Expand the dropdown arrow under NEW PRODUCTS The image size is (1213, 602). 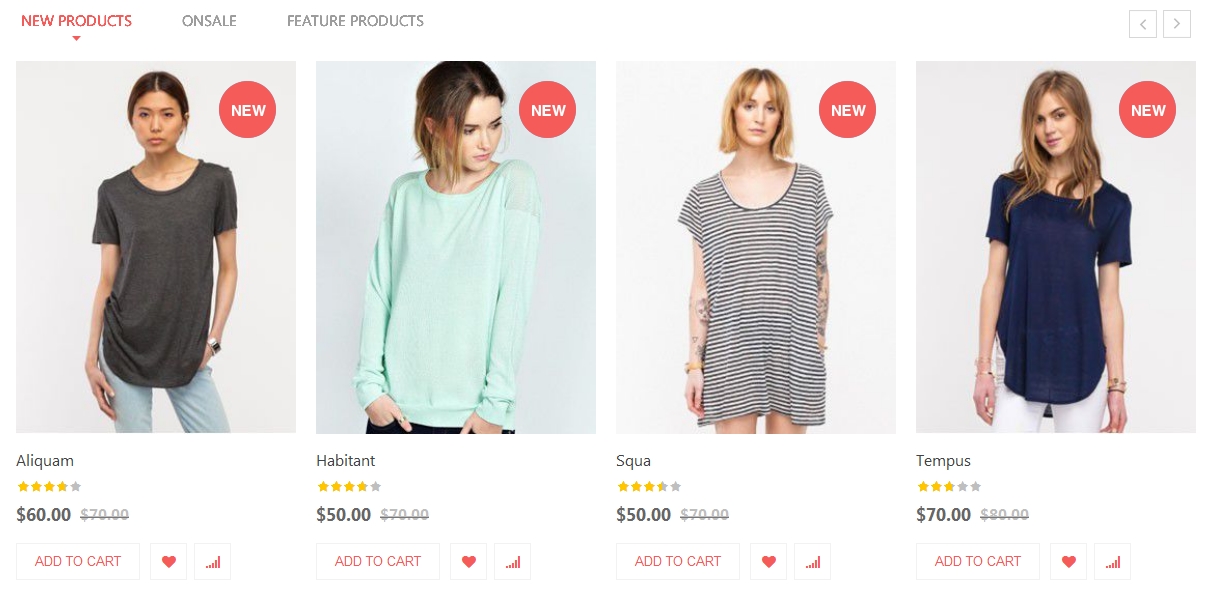click(77, 37)
